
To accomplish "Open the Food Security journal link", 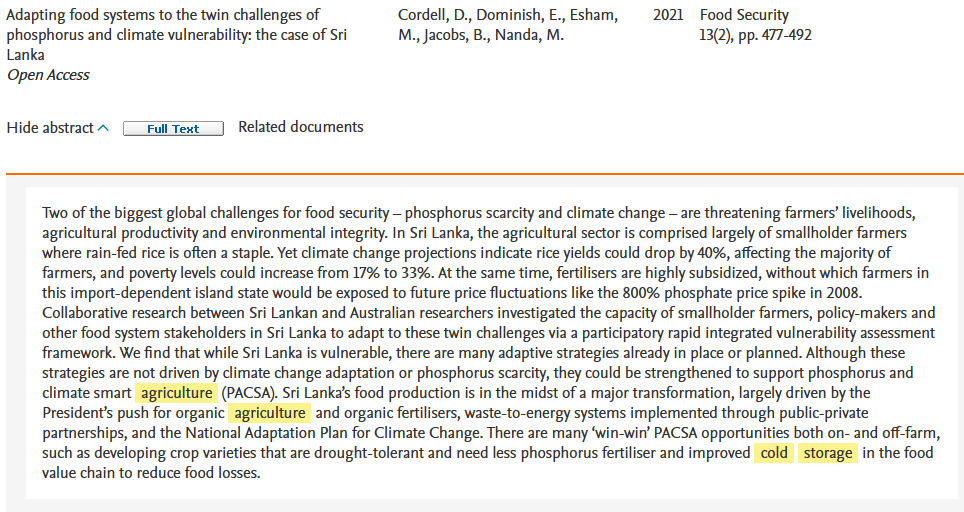I will [x=744, y=15].
